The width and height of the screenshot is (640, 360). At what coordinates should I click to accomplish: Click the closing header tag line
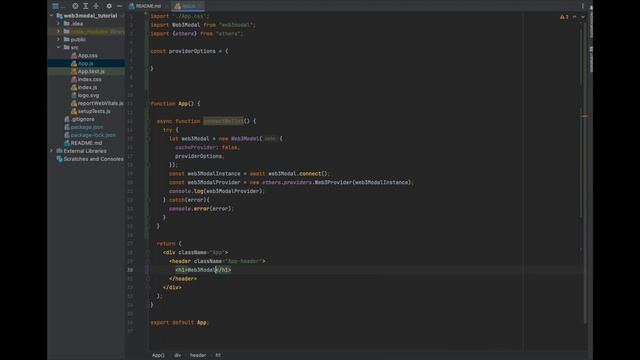(x=183, y=279)
